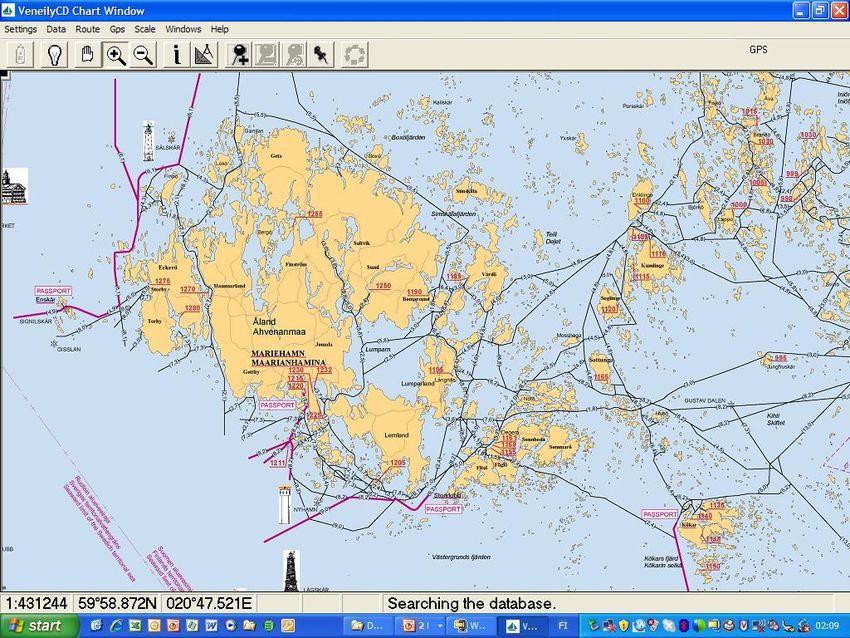Open harbour number 1120 at Seglinge
Image resolution: width=850 pixels, height=638 pixels.
[609, 309]
